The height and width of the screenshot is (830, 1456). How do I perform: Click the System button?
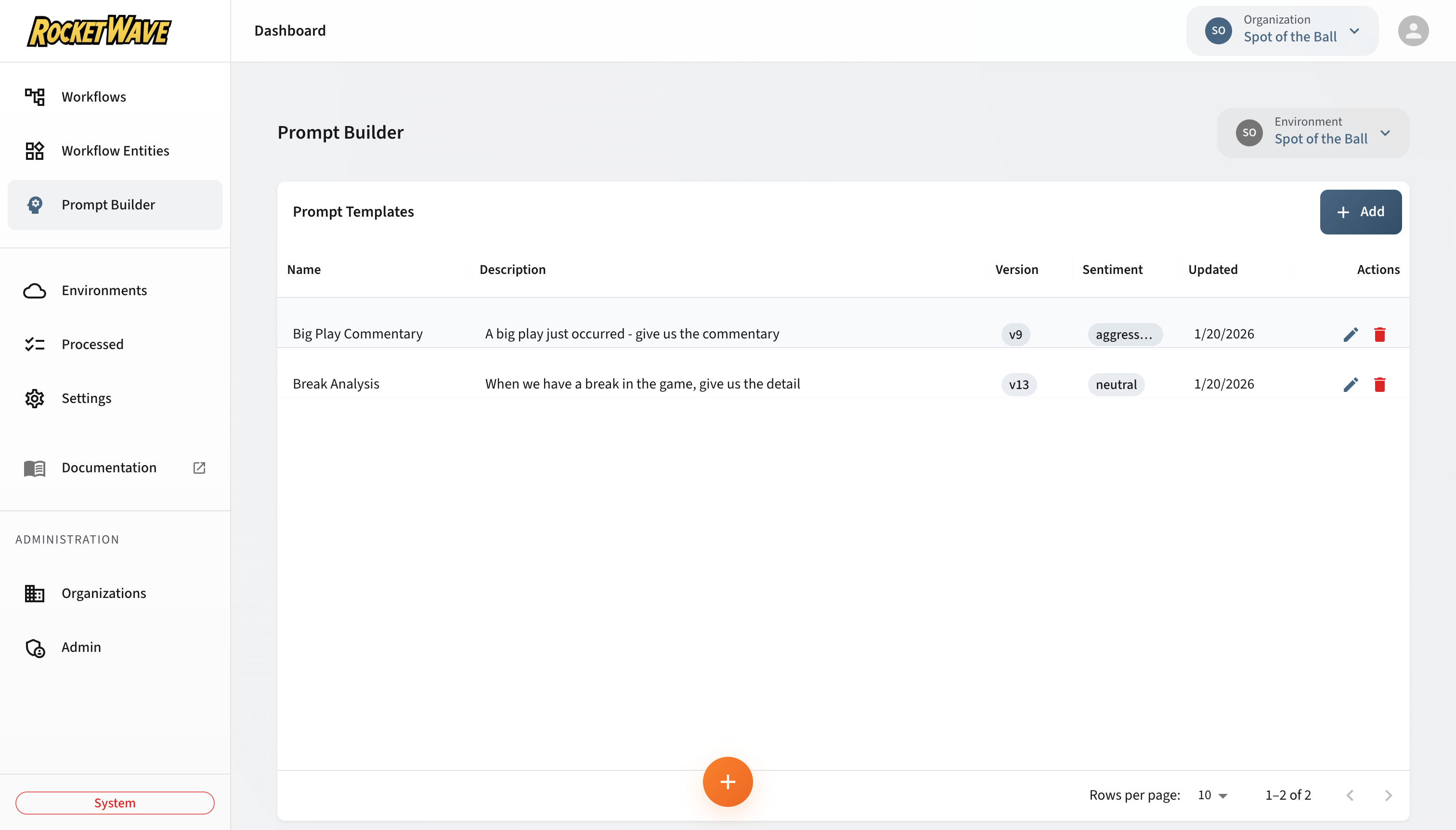115,802
